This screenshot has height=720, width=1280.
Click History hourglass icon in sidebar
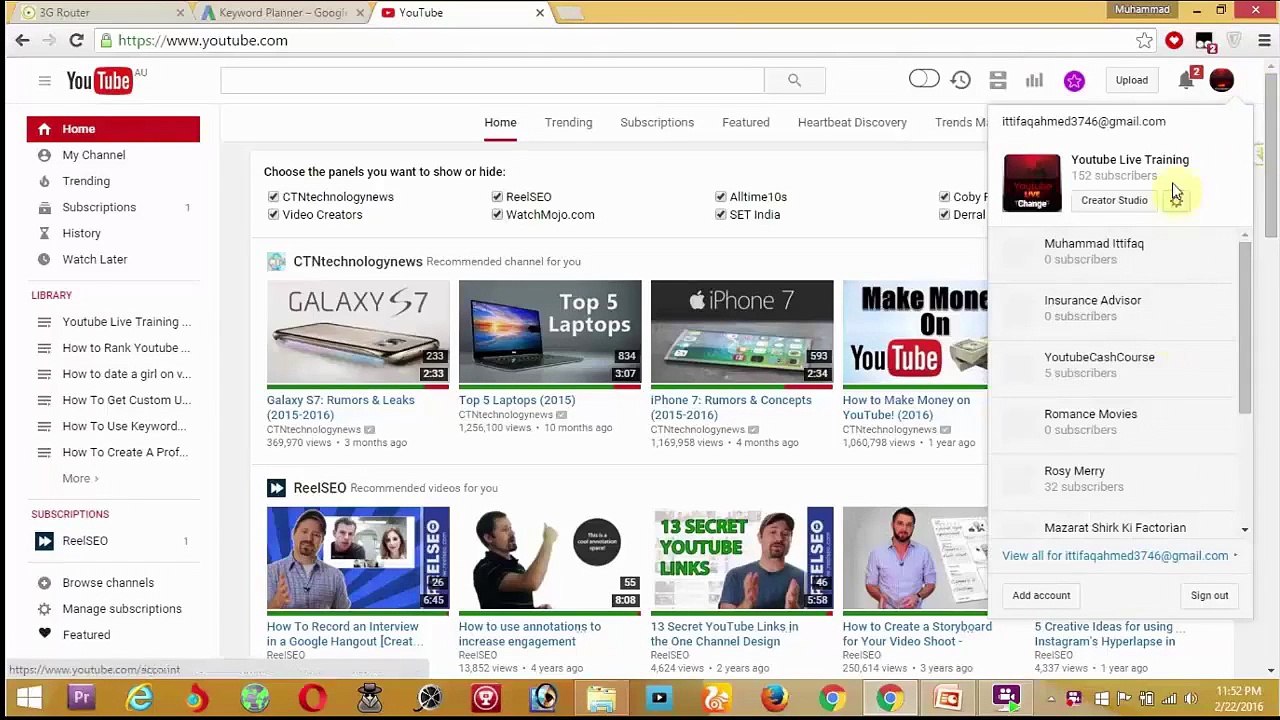coord(44,233)
